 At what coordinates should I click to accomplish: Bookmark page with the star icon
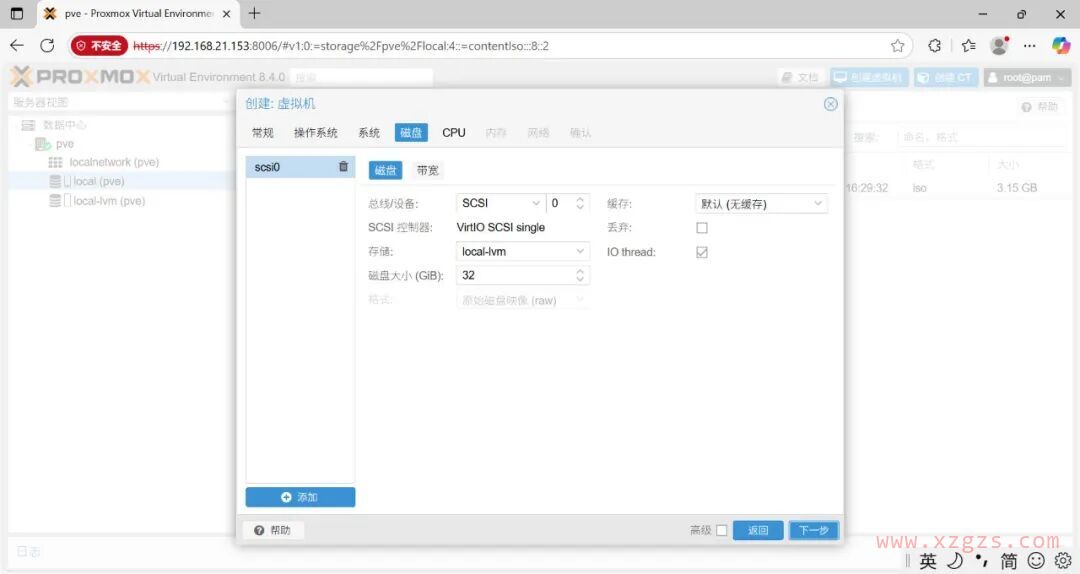tap(897, 45)
